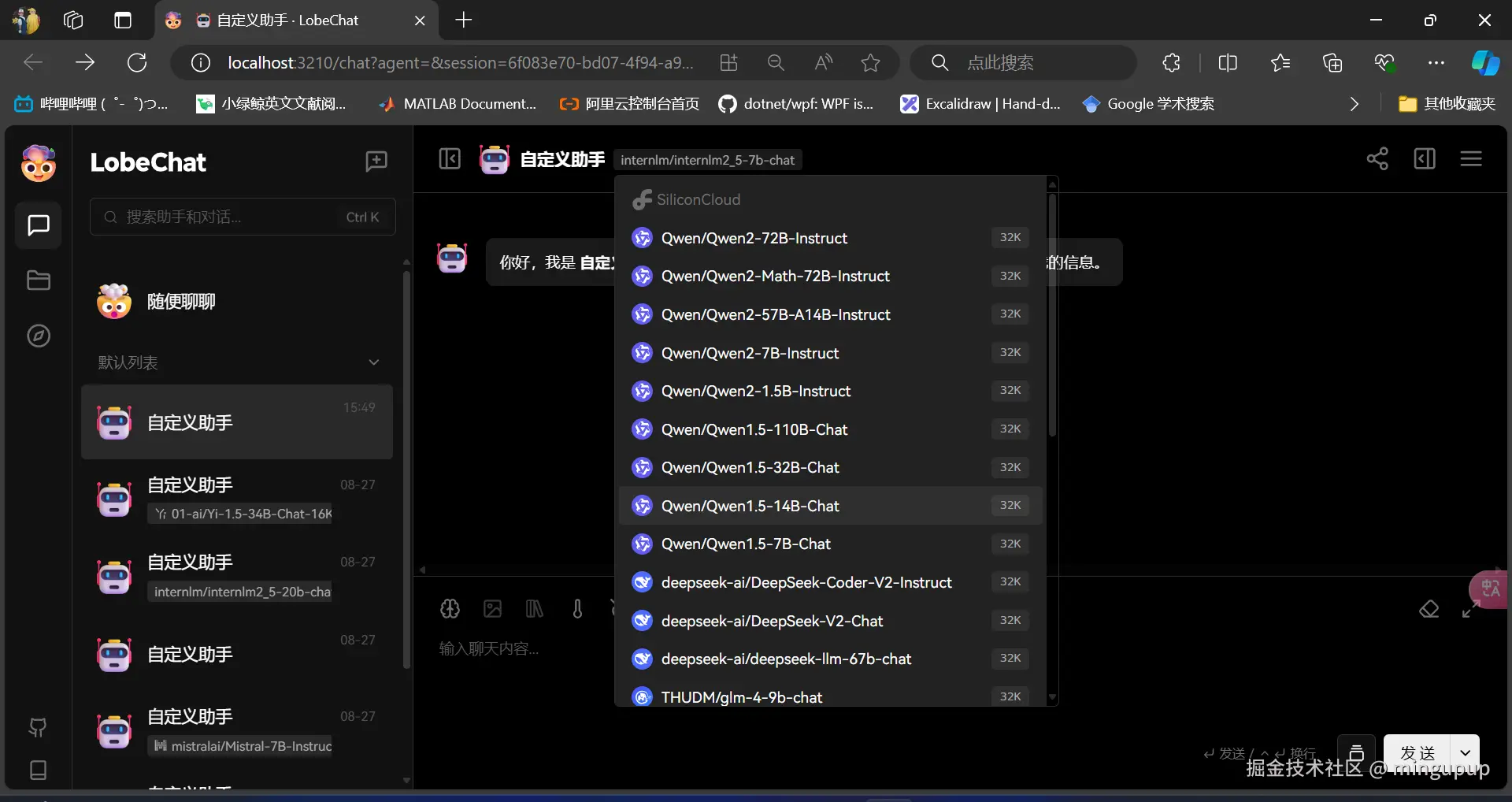The image size is (1512, 802).
Task: Open the model selector tag internlm2_5-7b-chat
Action: coord(707,160)
